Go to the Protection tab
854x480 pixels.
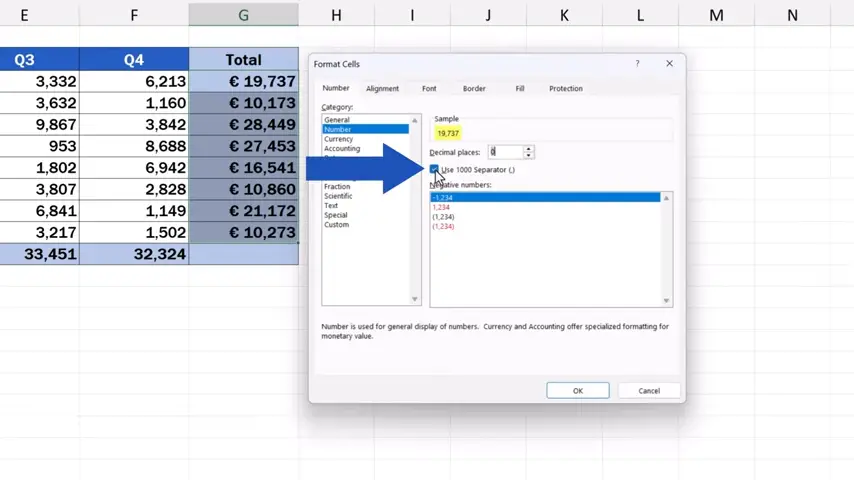(x=565, y=89)
